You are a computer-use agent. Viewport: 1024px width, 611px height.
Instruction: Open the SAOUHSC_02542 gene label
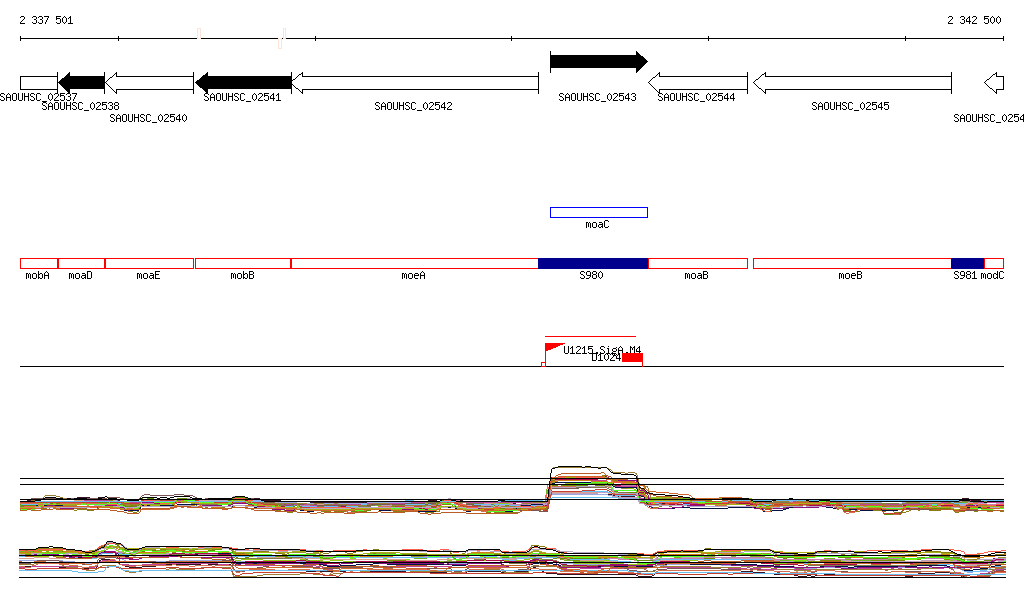click(413, 106)
